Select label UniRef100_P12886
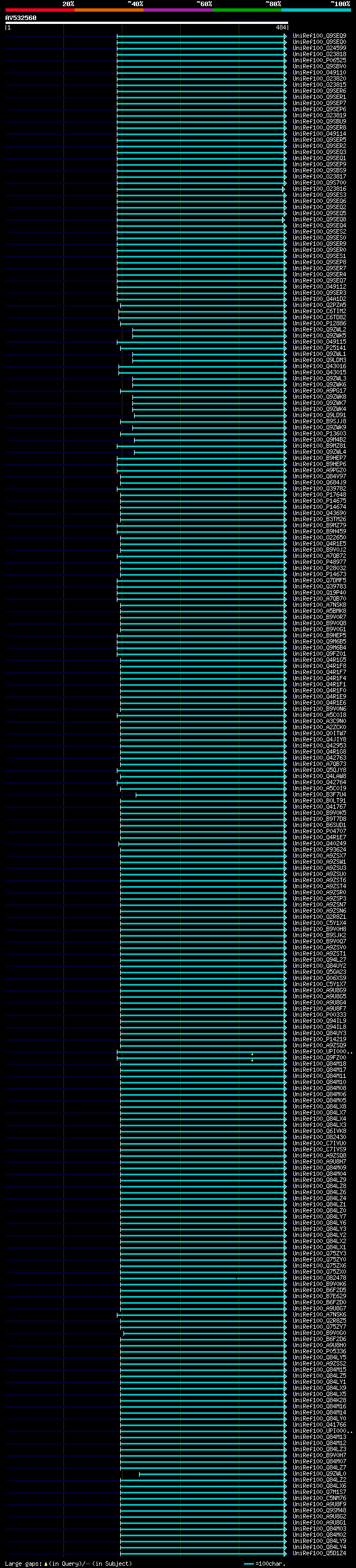Screen dimensions: 356x1568 pyautogui.click(x=319, y=324)
